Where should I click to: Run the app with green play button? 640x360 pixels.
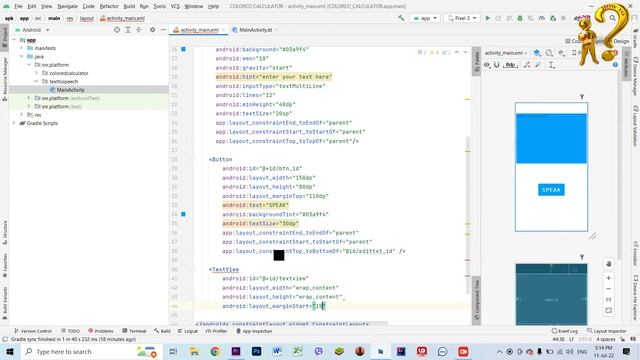487,18
